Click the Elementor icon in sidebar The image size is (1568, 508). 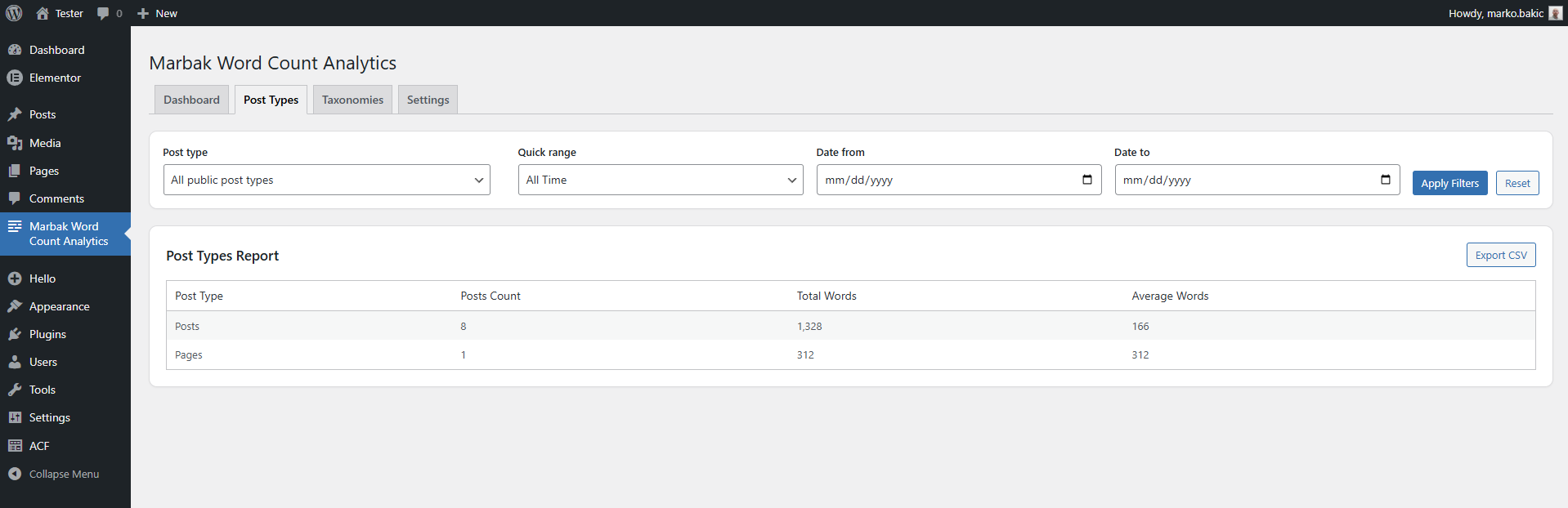pos(15,78)
